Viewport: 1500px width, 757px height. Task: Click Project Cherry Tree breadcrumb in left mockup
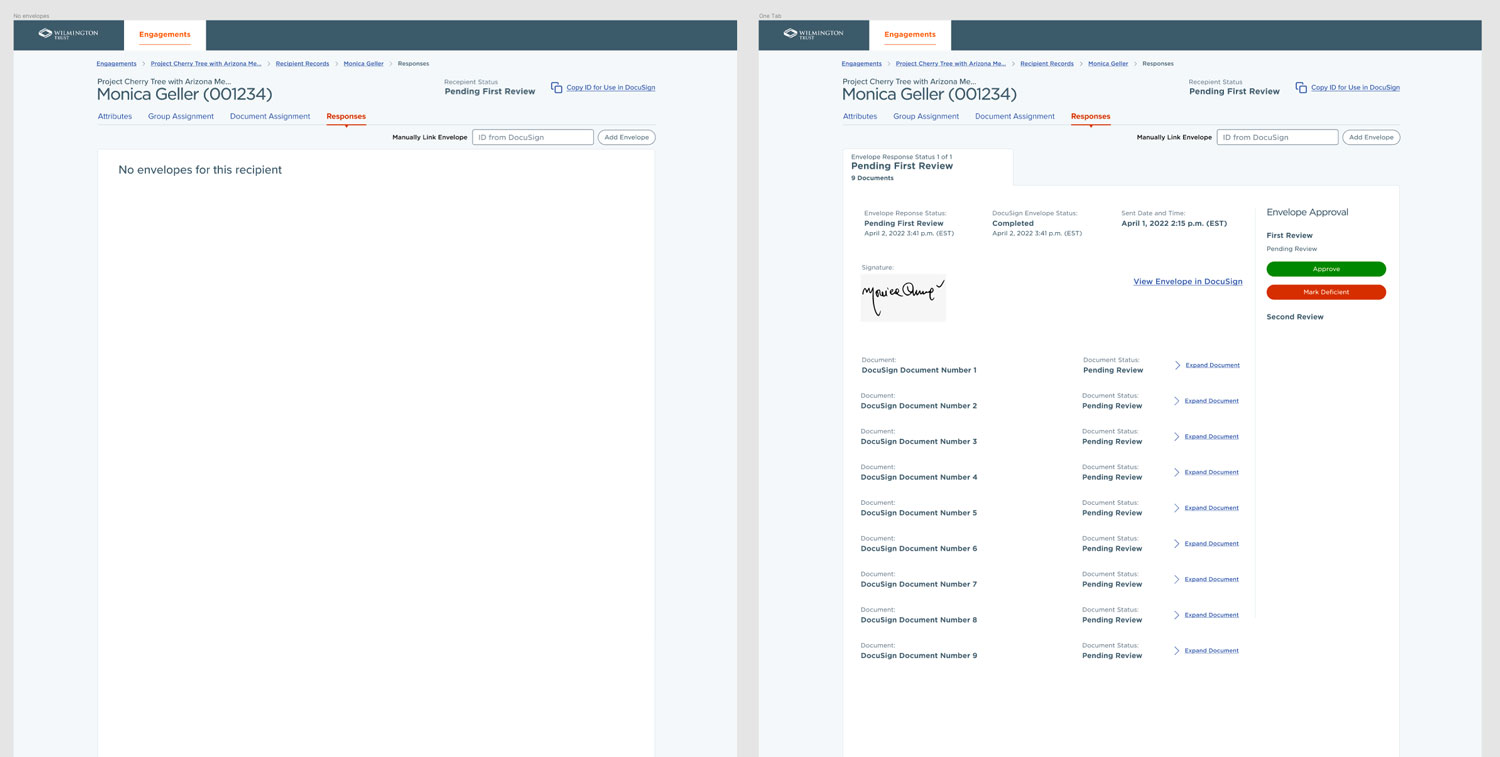tap(206, 64)
